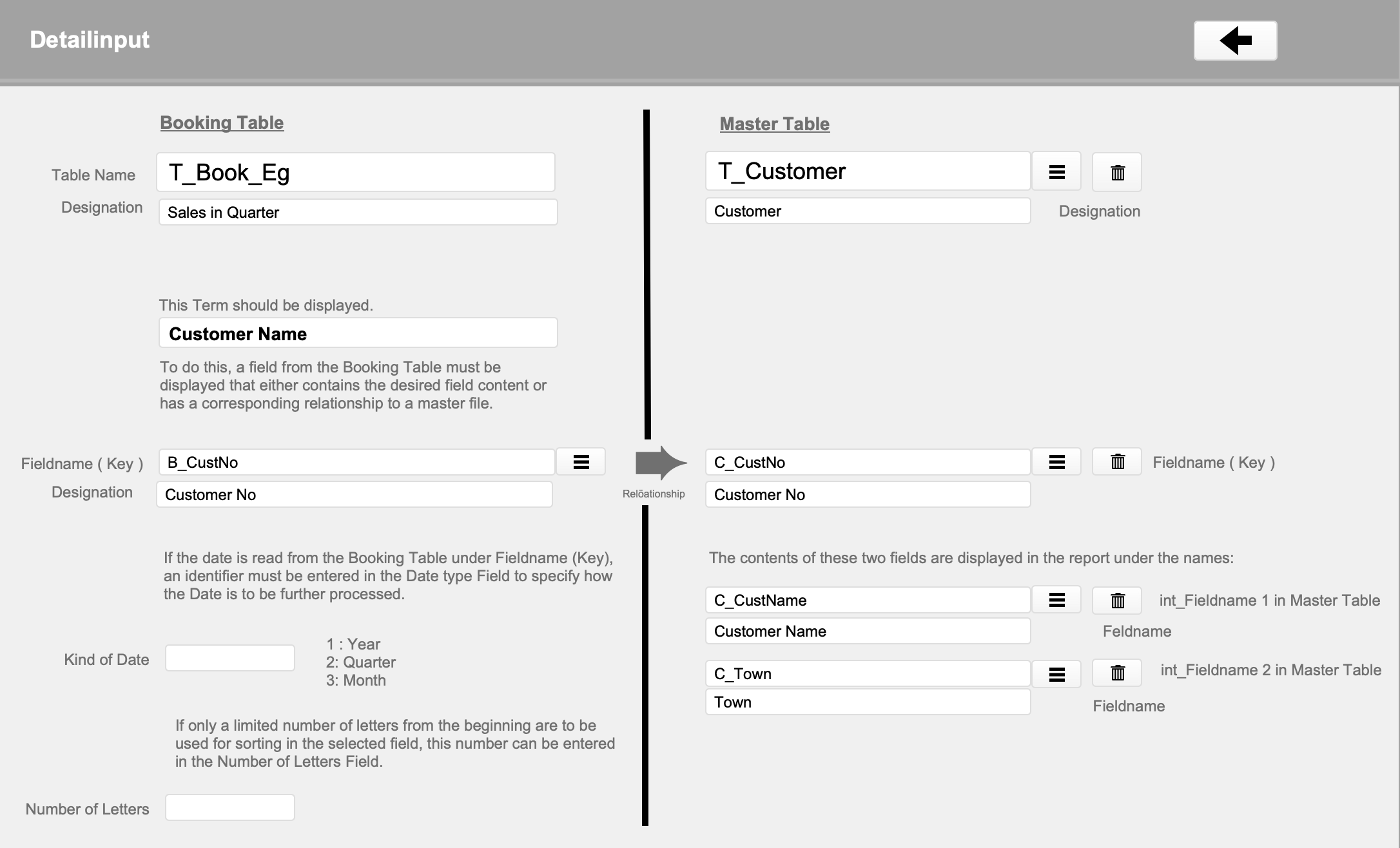Open list icon beside C_CustName

click(1056, 600)
